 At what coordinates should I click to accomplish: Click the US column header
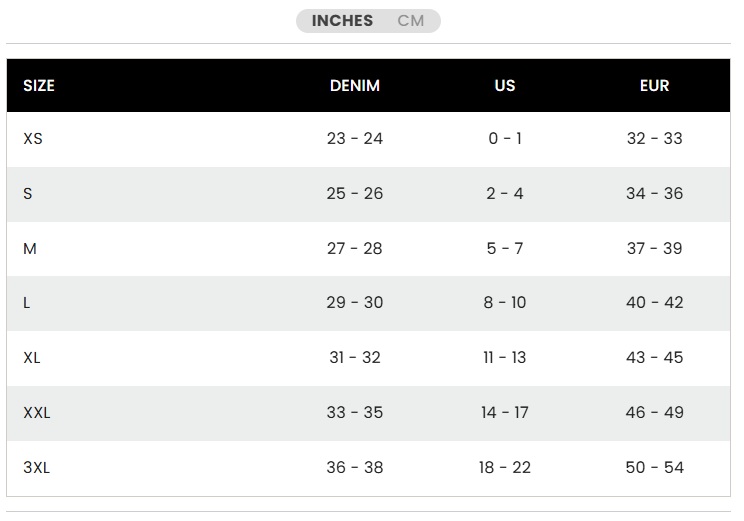point(505,86)
